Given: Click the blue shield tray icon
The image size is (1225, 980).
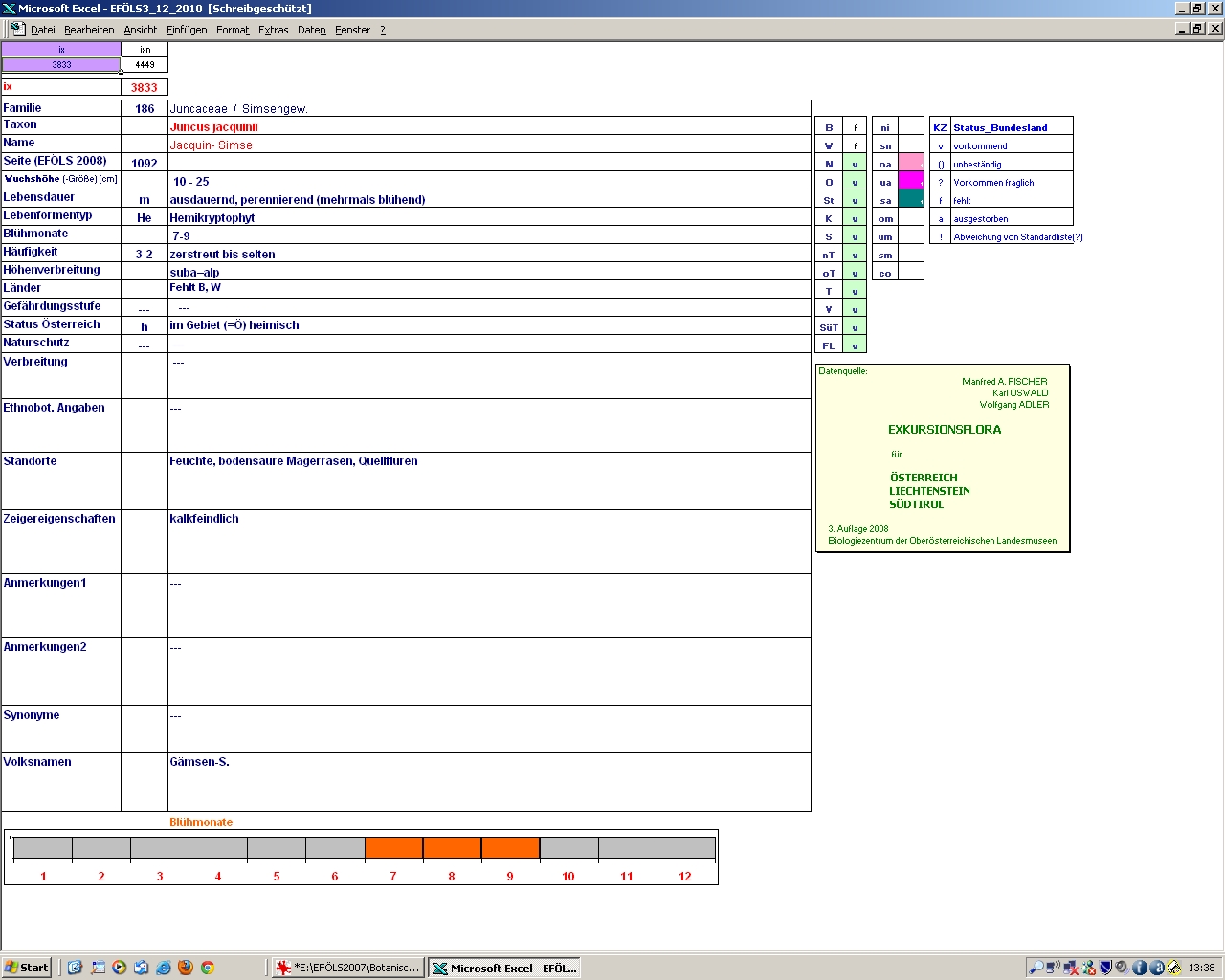Looking at the screenshot, I should (1105, 968).
